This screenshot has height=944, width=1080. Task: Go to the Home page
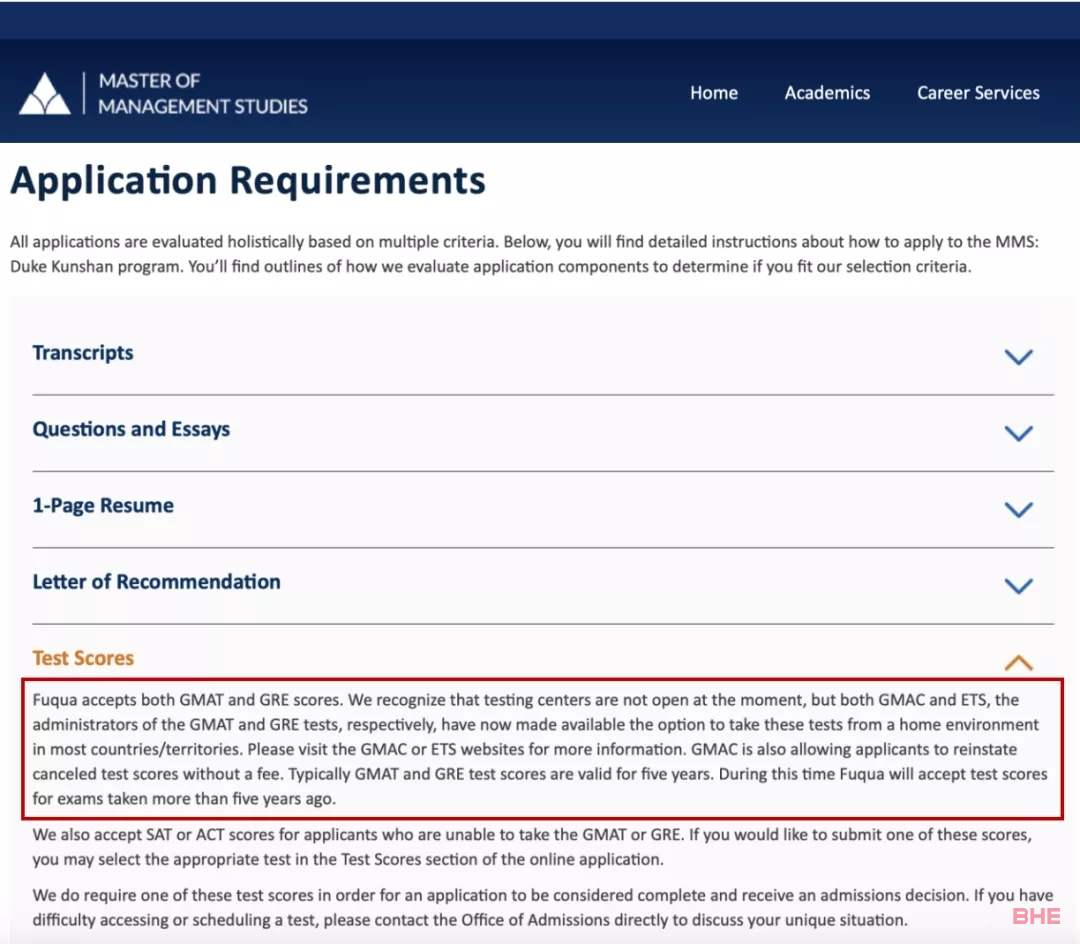713,93
